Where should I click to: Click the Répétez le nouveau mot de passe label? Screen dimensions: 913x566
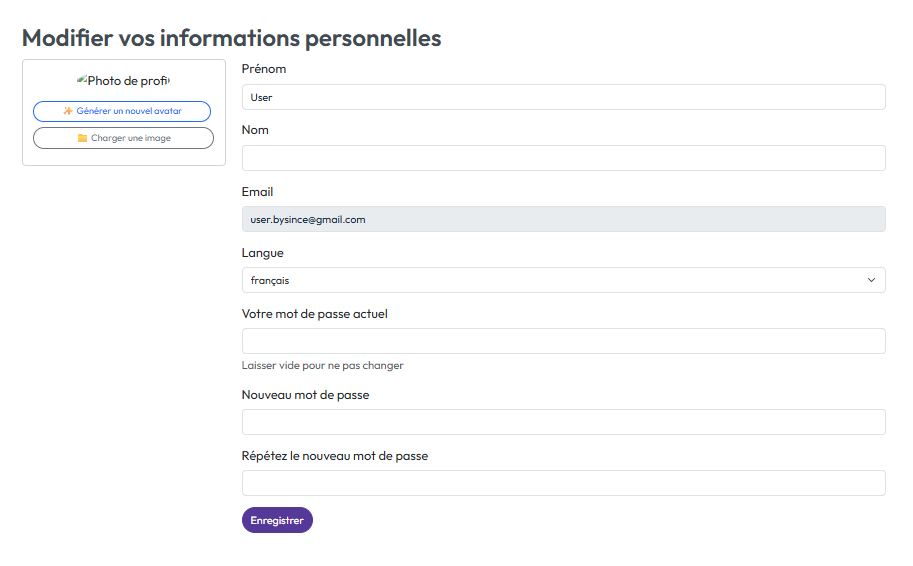(334, 456)
